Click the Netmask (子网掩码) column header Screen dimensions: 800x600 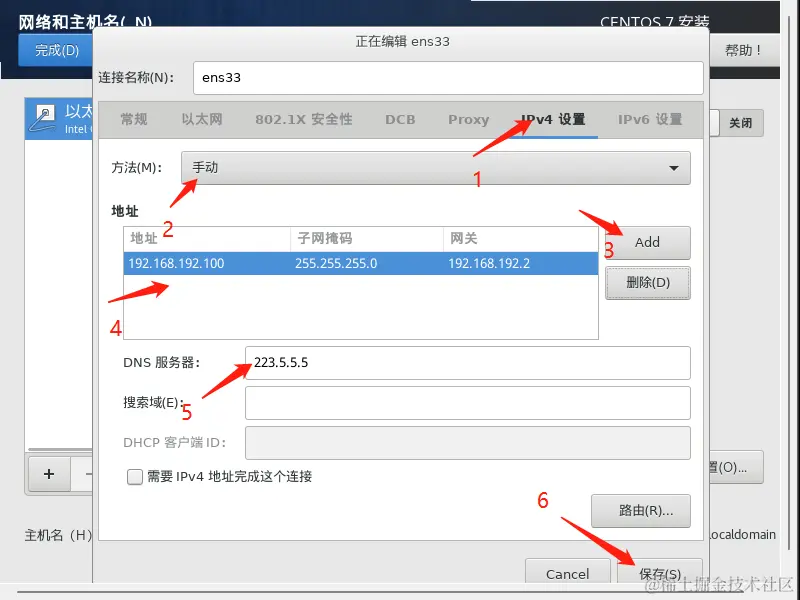pos(367,239)
